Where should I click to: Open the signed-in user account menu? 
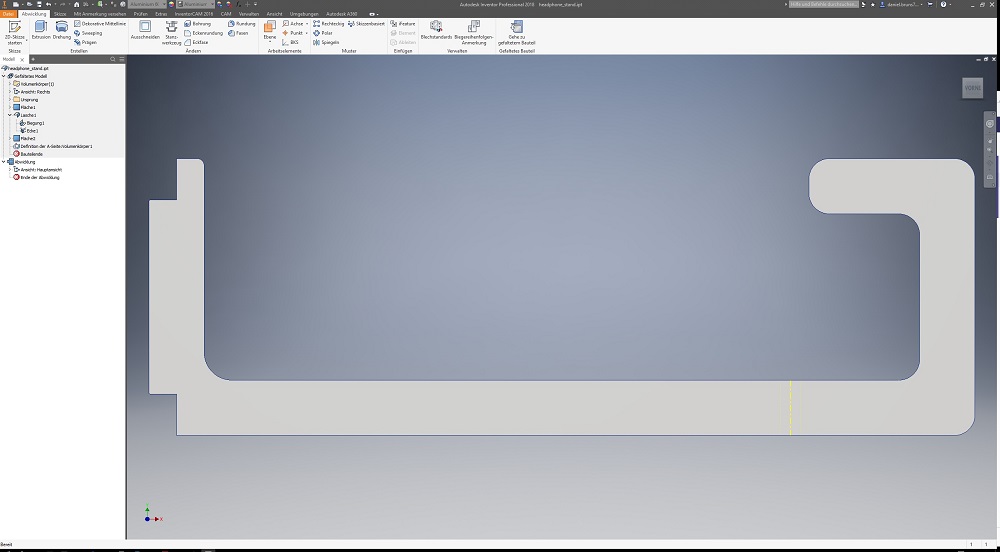tap(901, 4)
